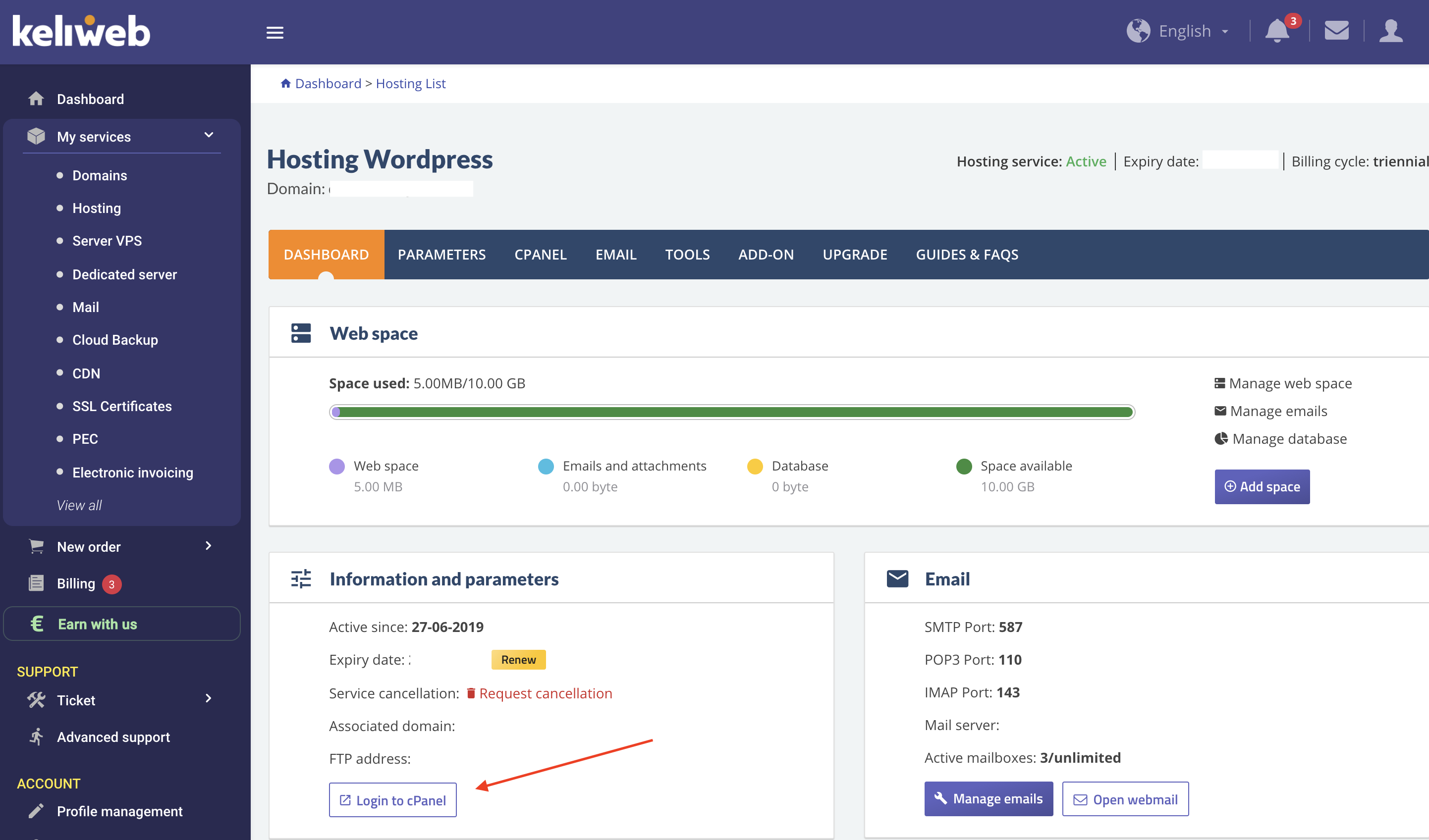Open the notifications bell icon
The image size is (1429, 840).
(x=1277, y=31)
